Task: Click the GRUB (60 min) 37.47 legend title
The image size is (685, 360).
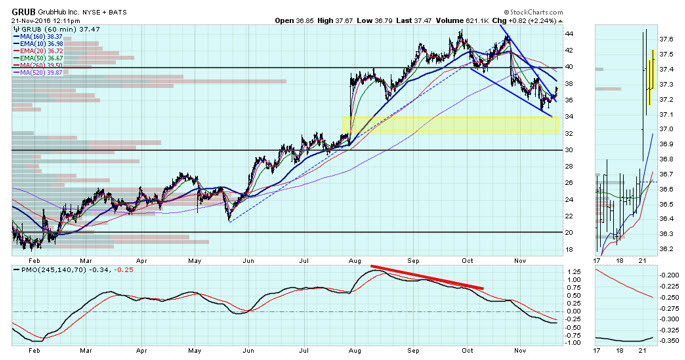Action: [60, 29]
